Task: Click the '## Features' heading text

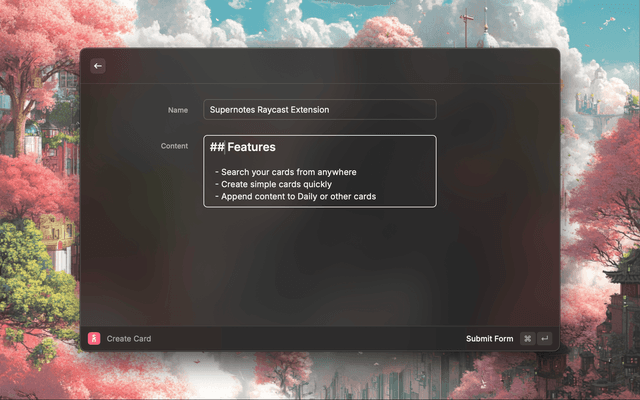Action: (x=242, y=147)
